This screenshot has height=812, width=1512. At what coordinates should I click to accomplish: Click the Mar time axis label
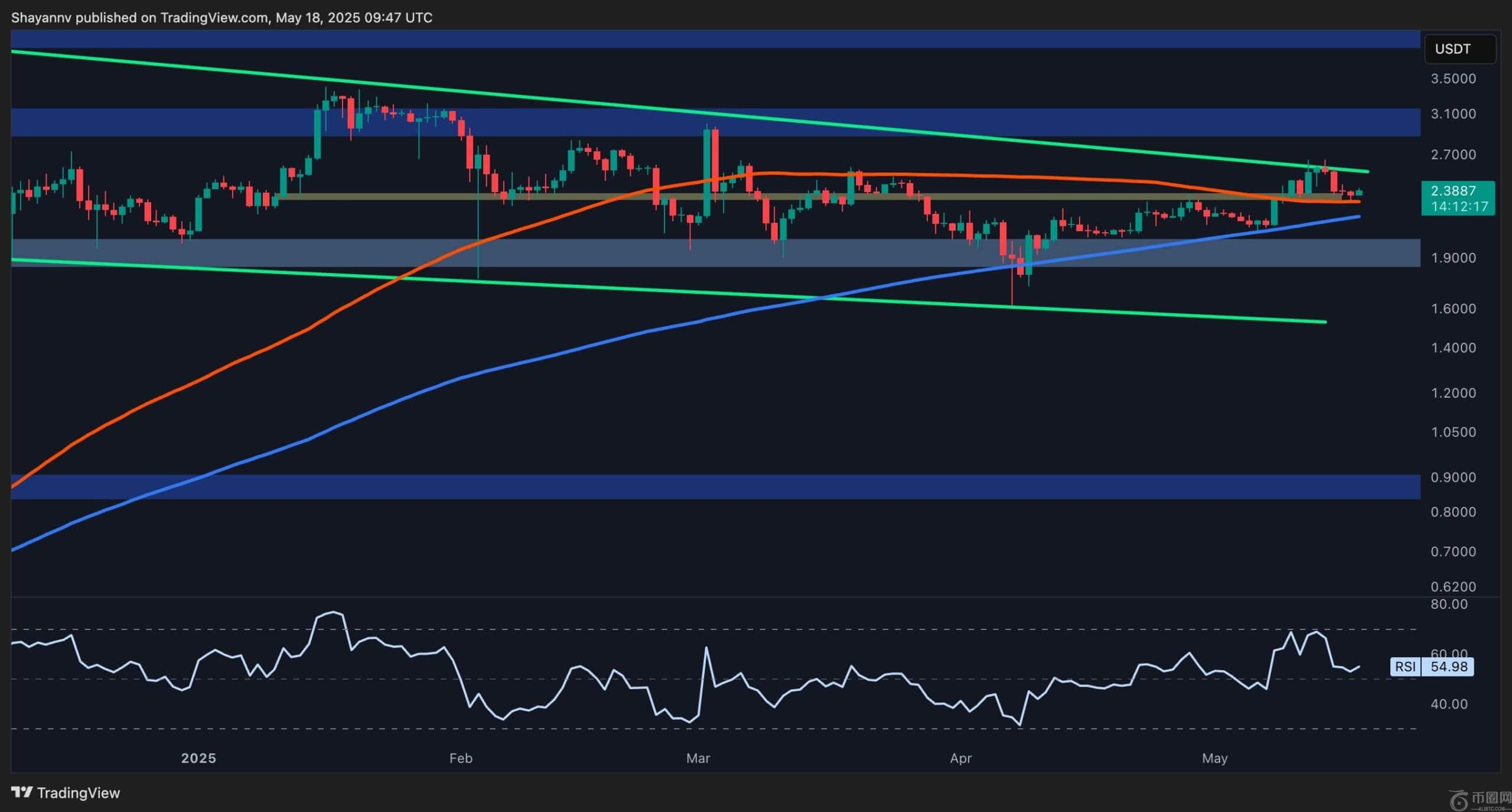698,758
